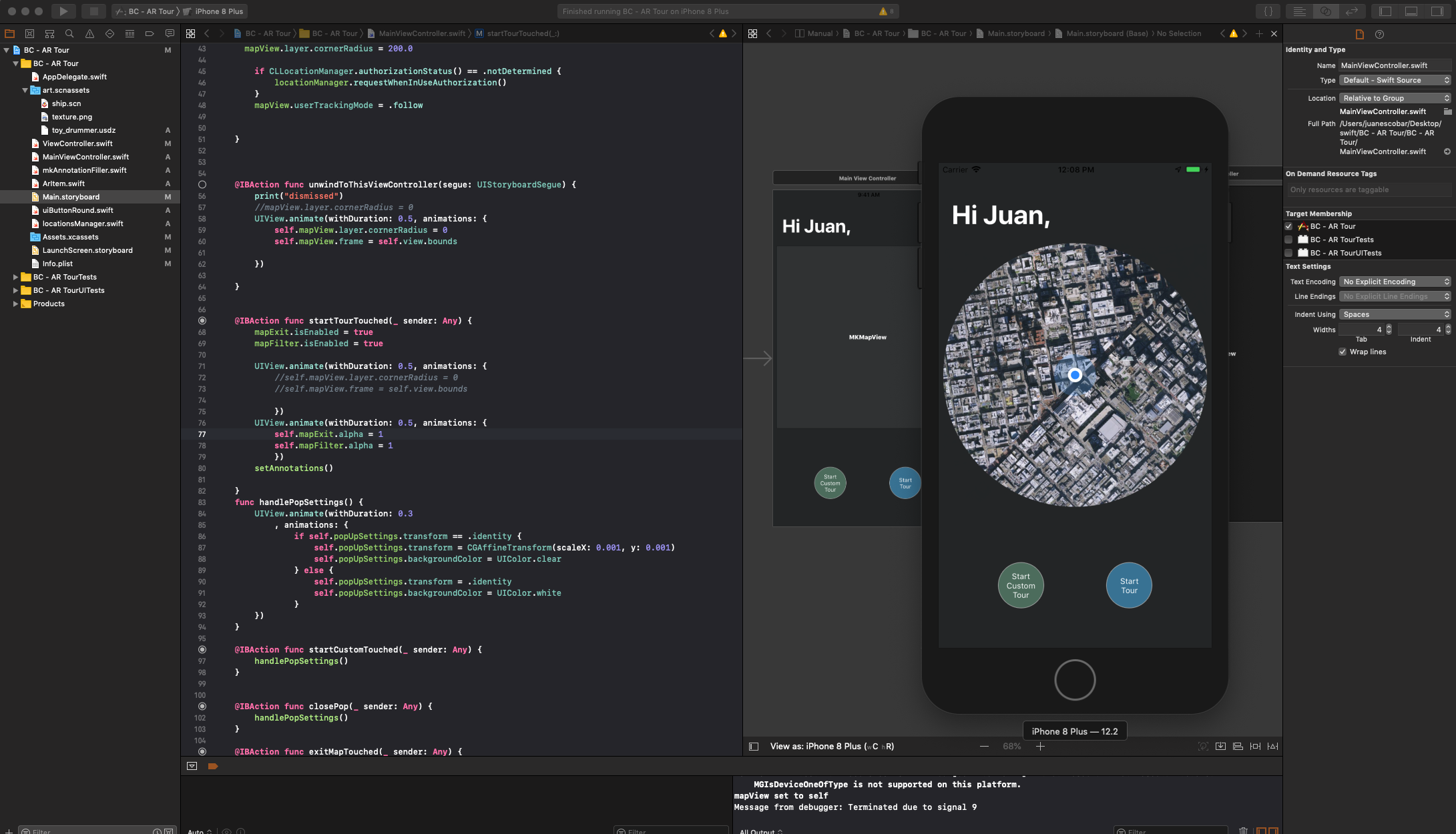Switch to the standard editor

click(1299, 11)
